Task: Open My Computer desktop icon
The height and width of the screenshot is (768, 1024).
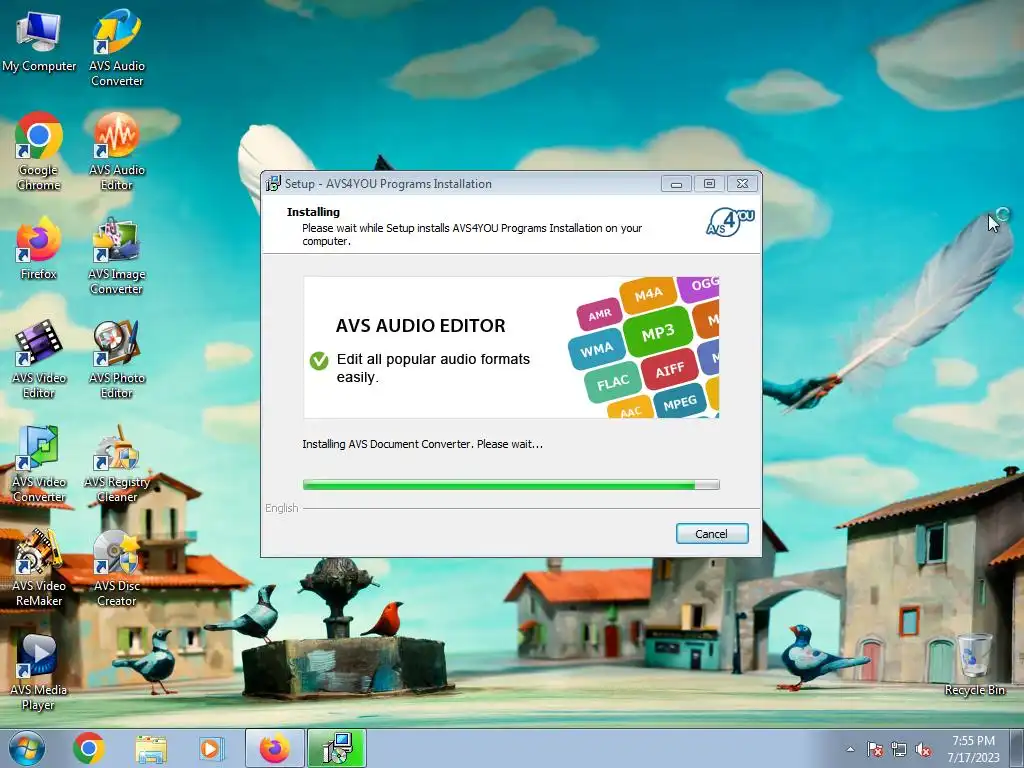Action: 39,42
